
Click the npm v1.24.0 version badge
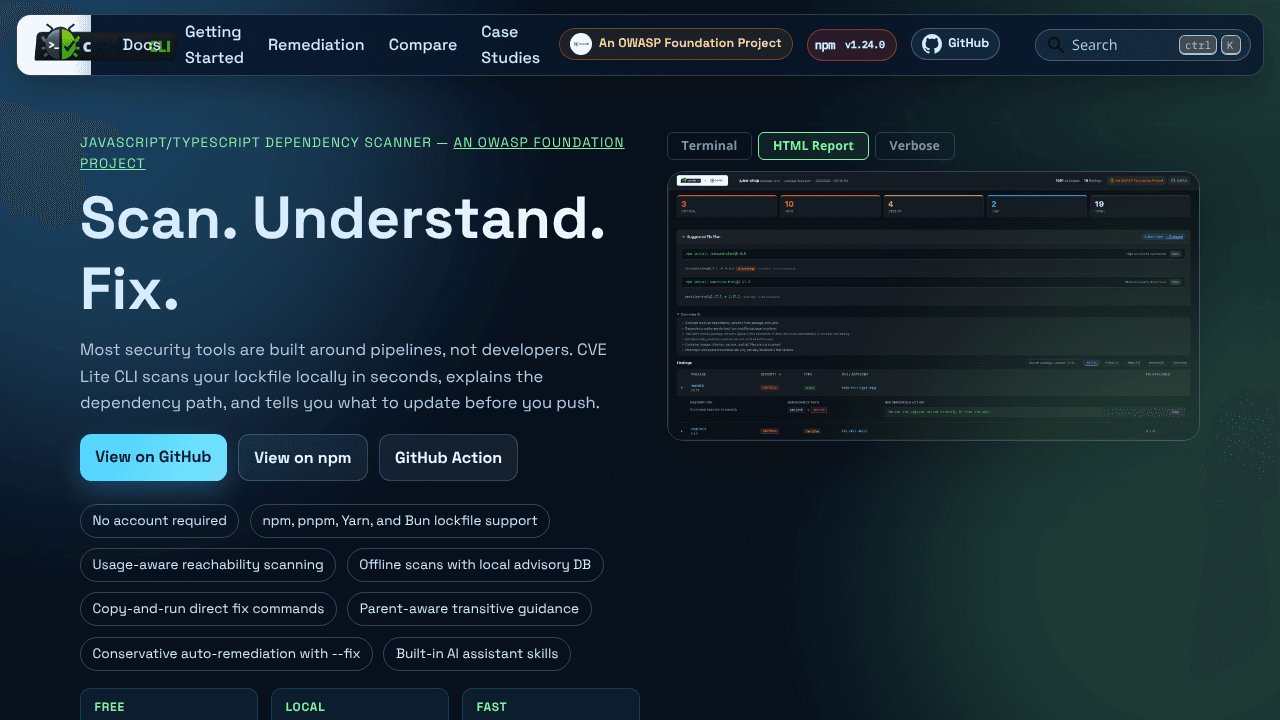pos(852,45)
